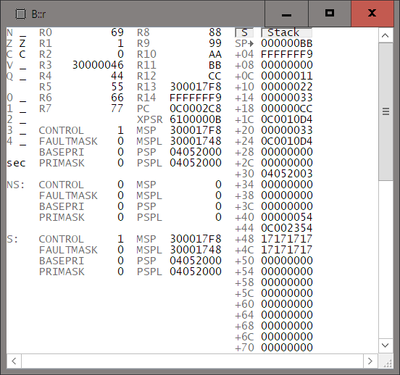
Task: Click the S column header button
Action: (244, 33)
